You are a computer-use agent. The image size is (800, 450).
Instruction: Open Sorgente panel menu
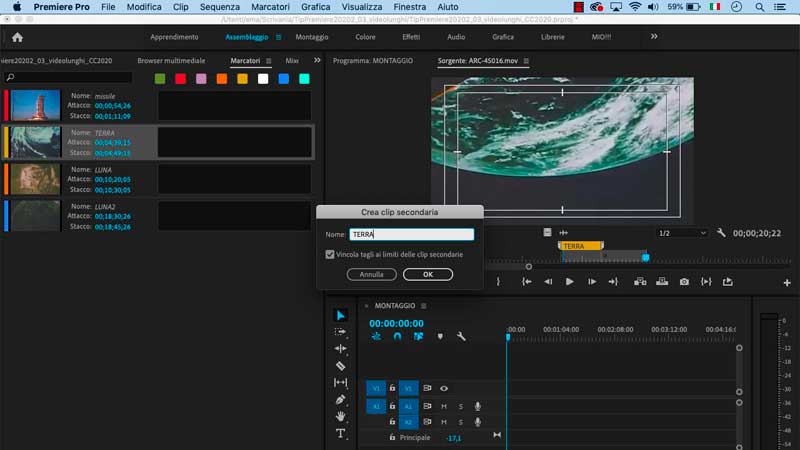tap(526, 61)
